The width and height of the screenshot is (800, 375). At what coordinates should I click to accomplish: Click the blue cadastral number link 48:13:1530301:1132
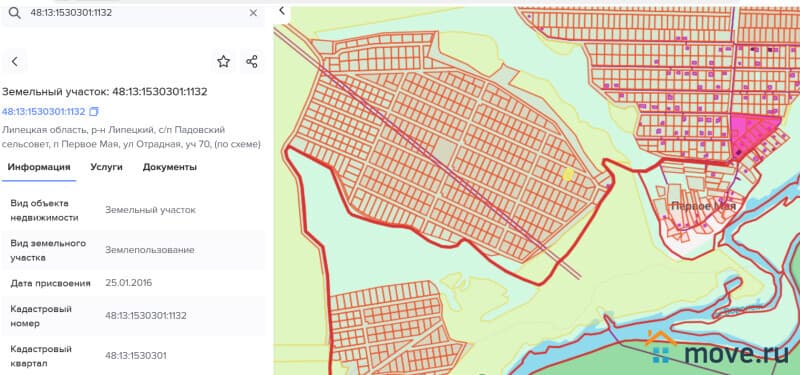point(43,111)
